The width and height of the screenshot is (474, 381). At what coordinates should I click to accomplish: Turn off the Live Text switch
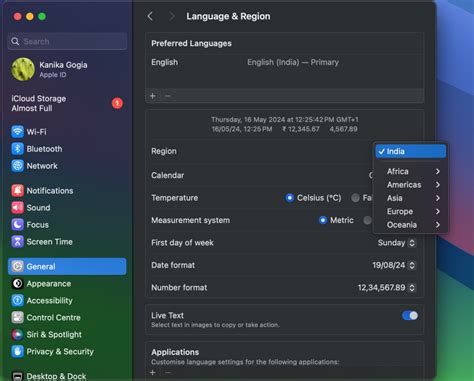410,315
